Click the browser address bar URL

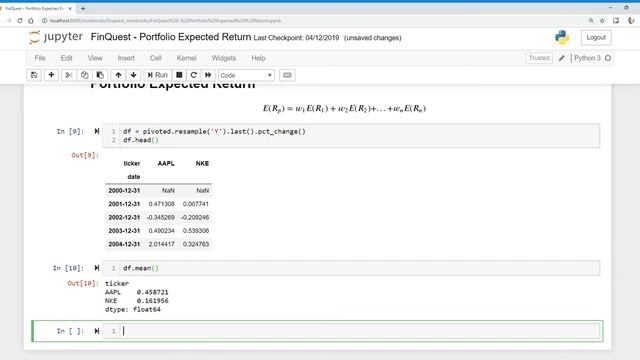pyautogui.click(x=165, y=20)
